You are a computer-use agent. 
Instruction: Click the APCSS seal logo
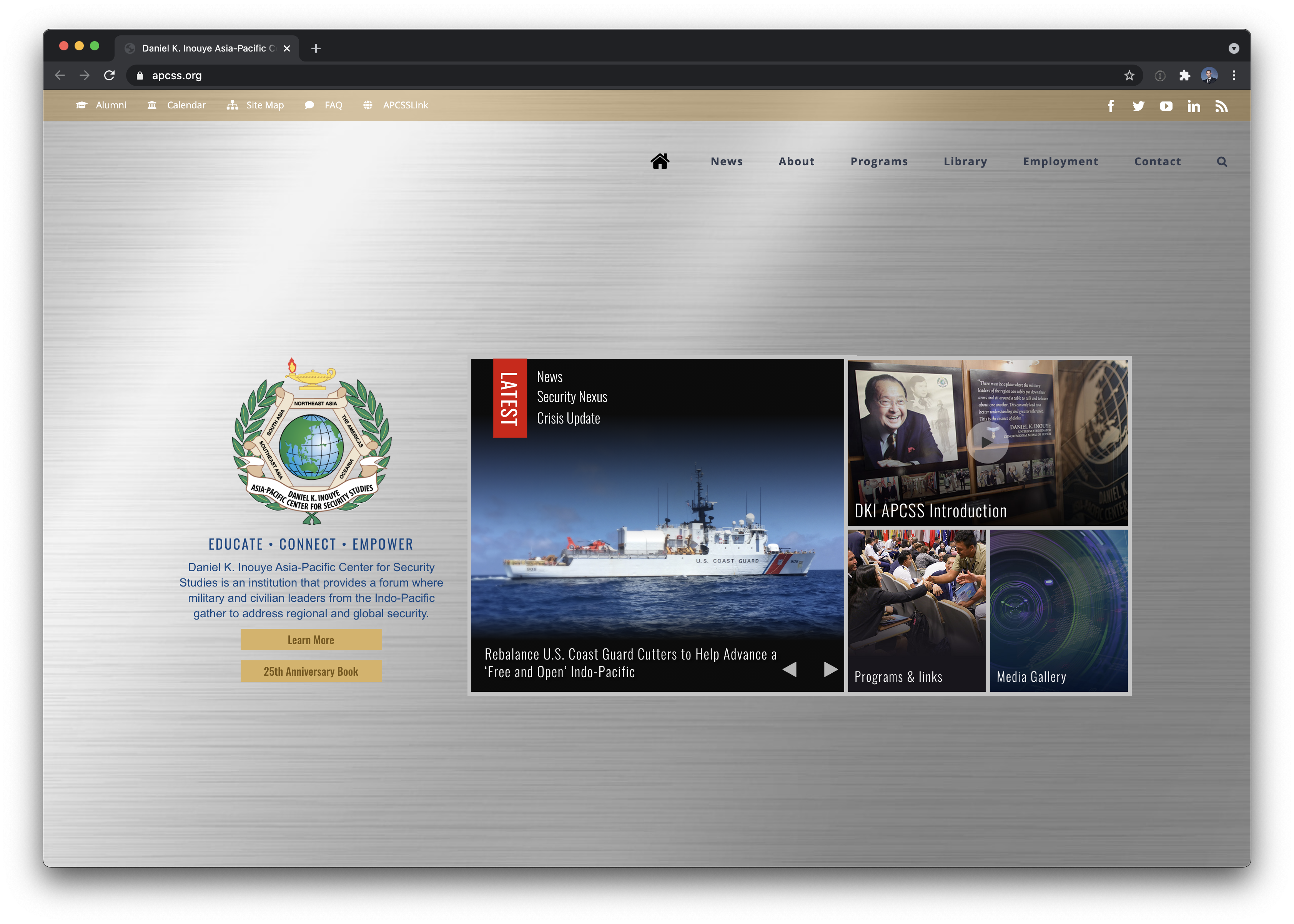311,441
